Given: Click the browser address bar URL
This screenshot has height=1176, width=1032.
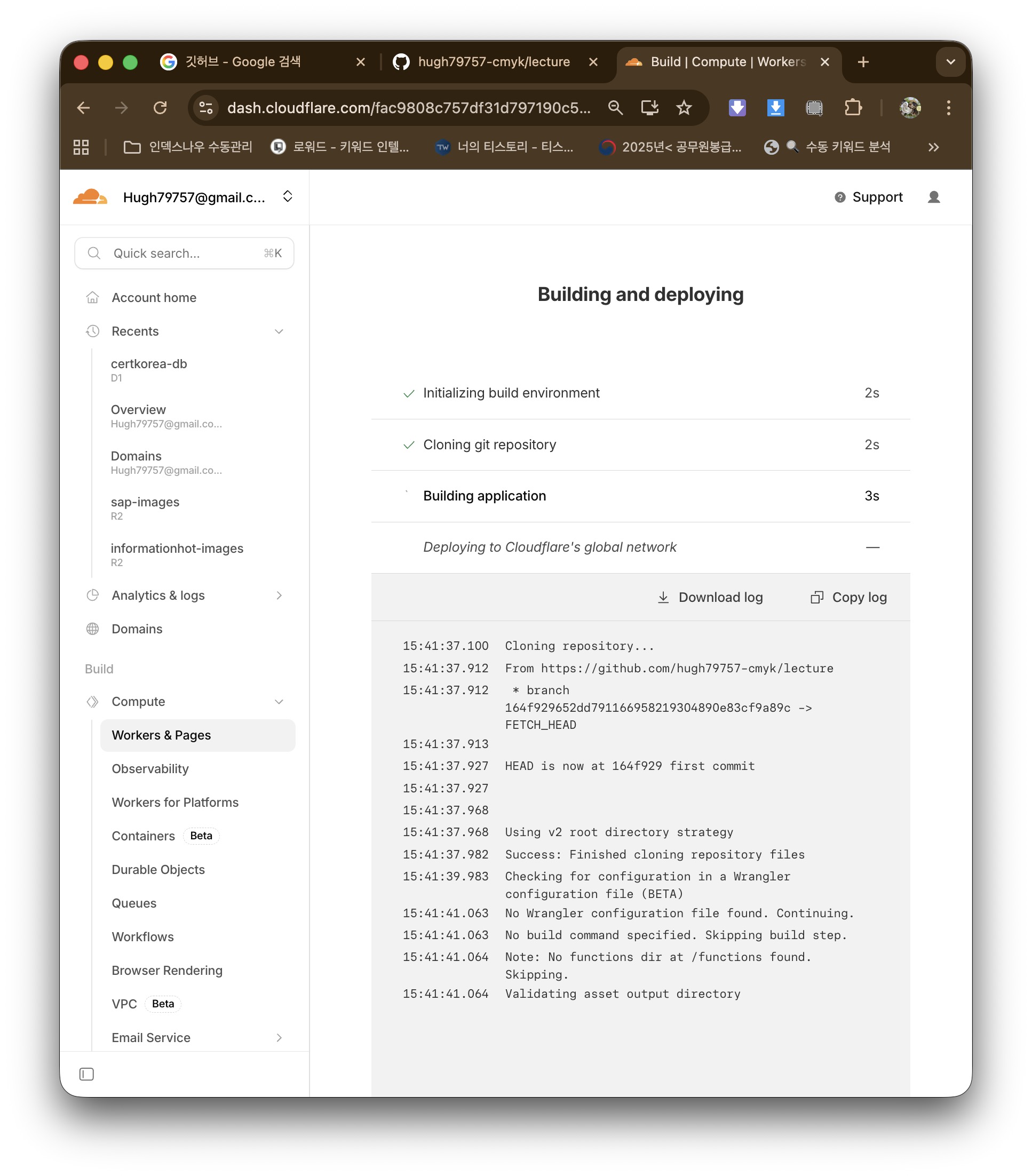Looking at the screenshot, I should [x=408, y=108].
